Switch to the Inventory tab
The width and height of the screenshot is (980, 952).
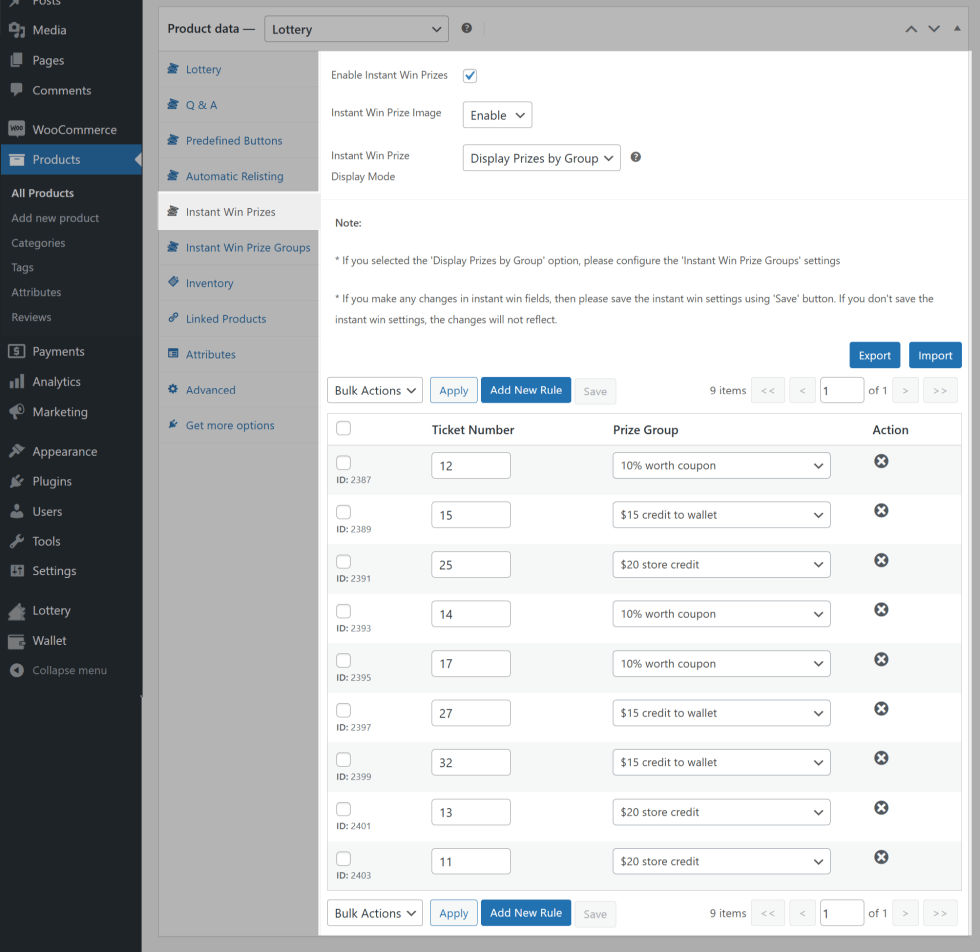(209, 283)
